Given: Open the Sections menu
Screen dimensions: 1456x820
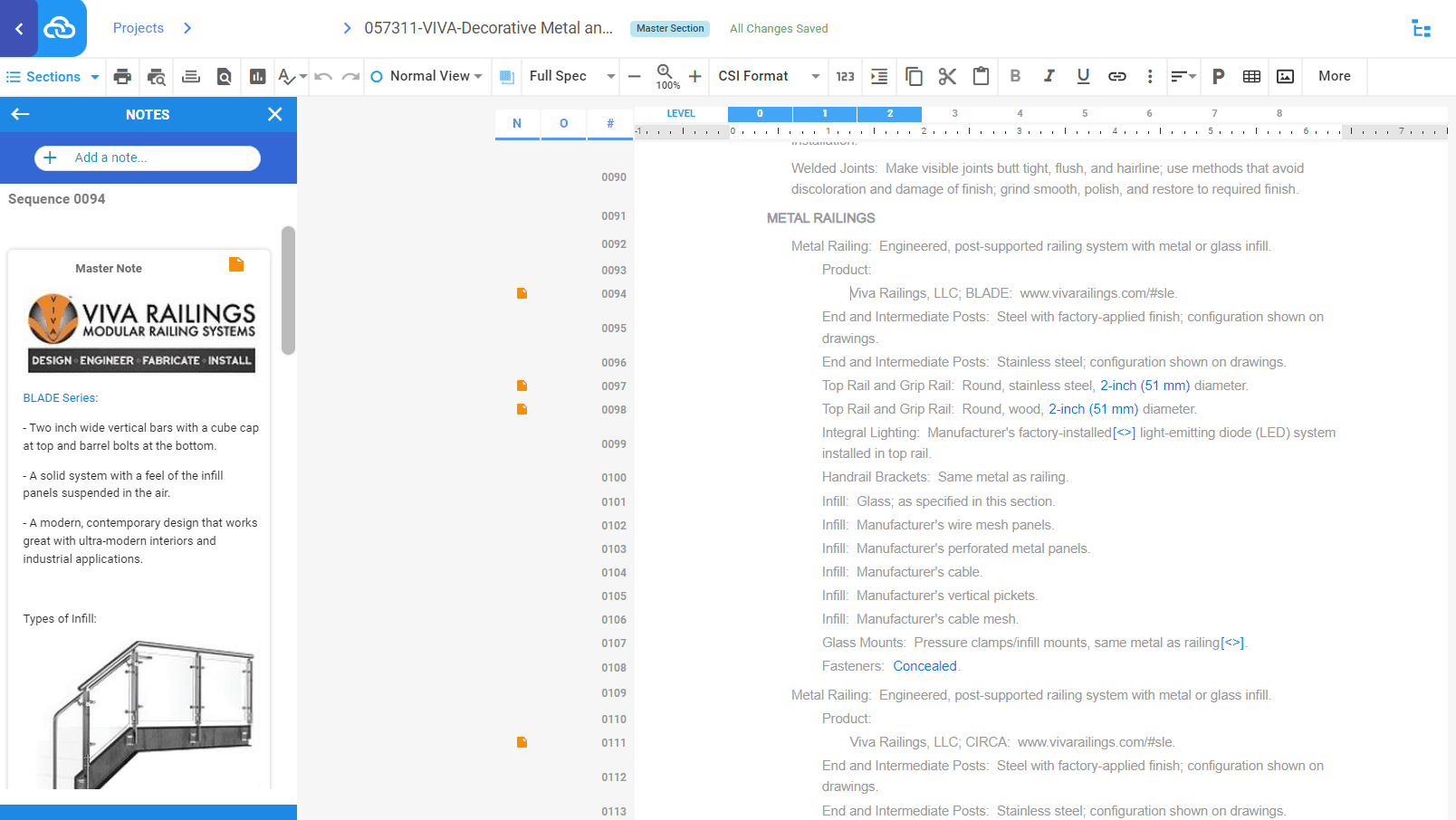Looking at the screenshot, I should (x=53, y=77).
